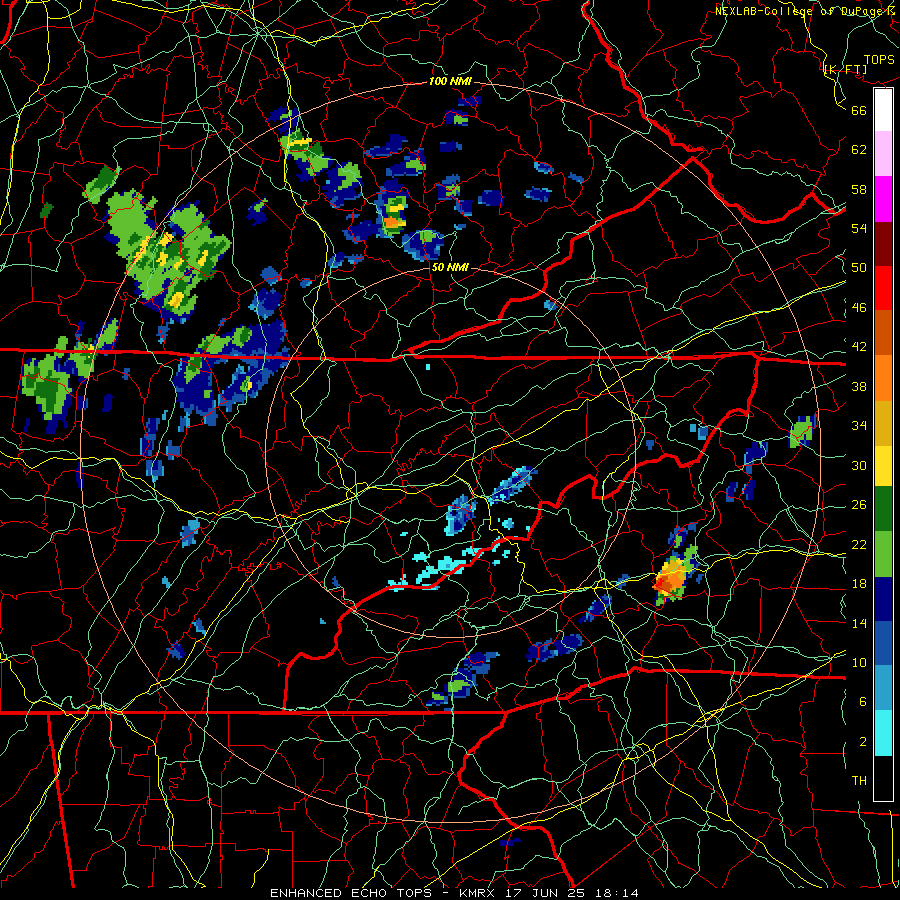The image size is (900, 900).
Task: Select the '6' legend value
Action: 862,702
